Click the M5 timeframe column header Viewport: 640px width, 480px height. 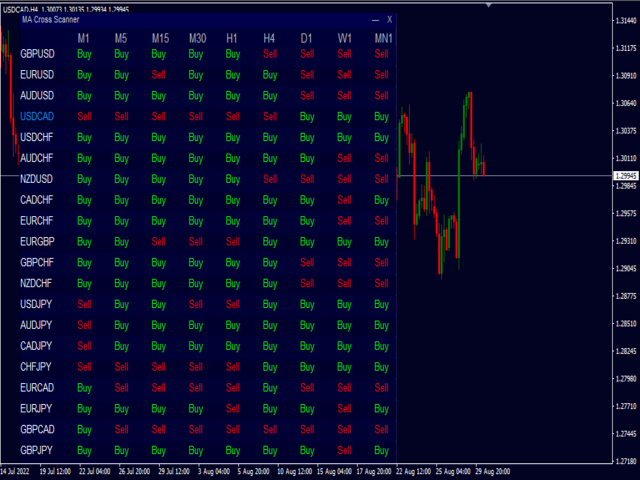tap(121, 38)
